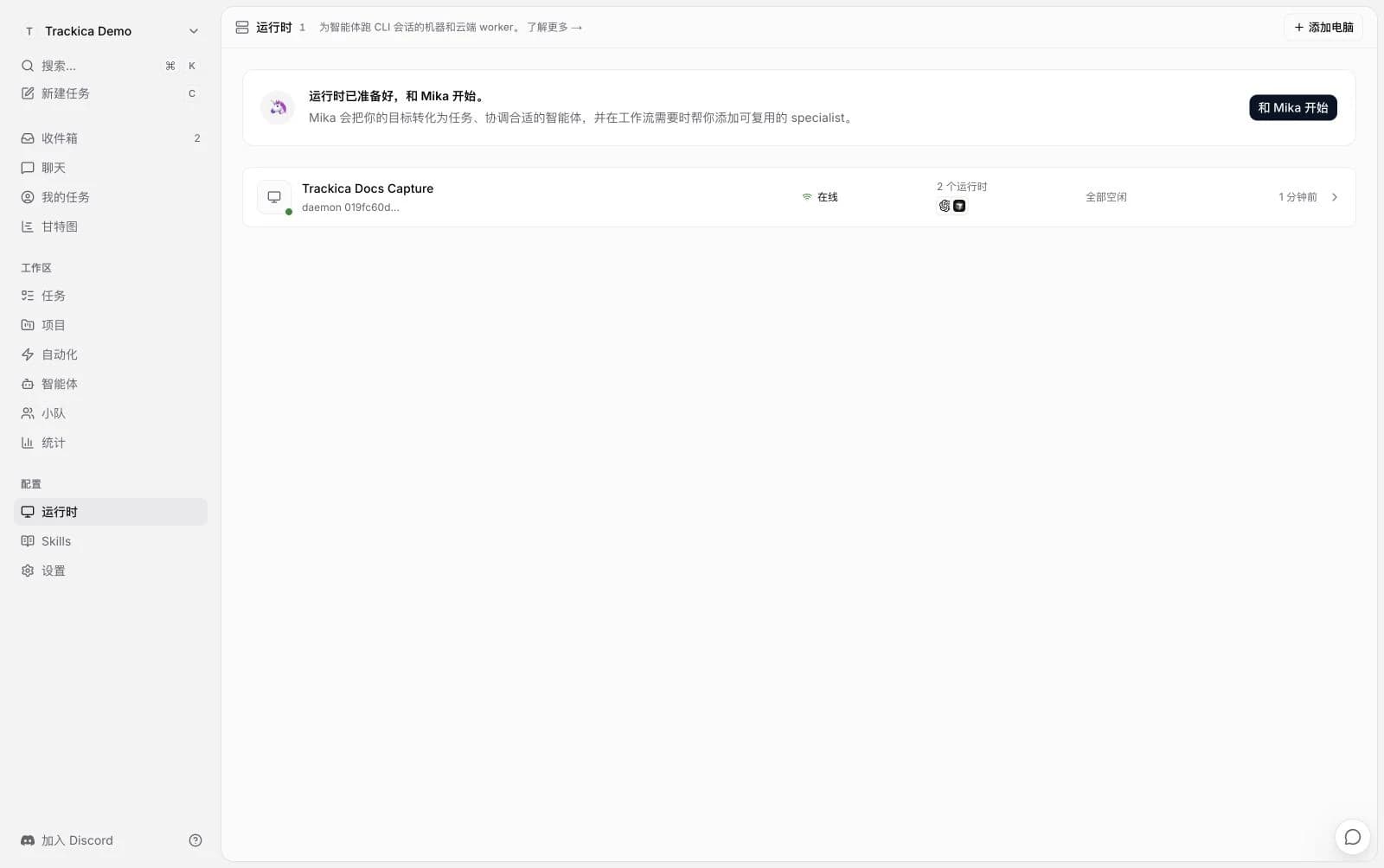
Task: Click the 我的任务 person icon
Action: 28,197
